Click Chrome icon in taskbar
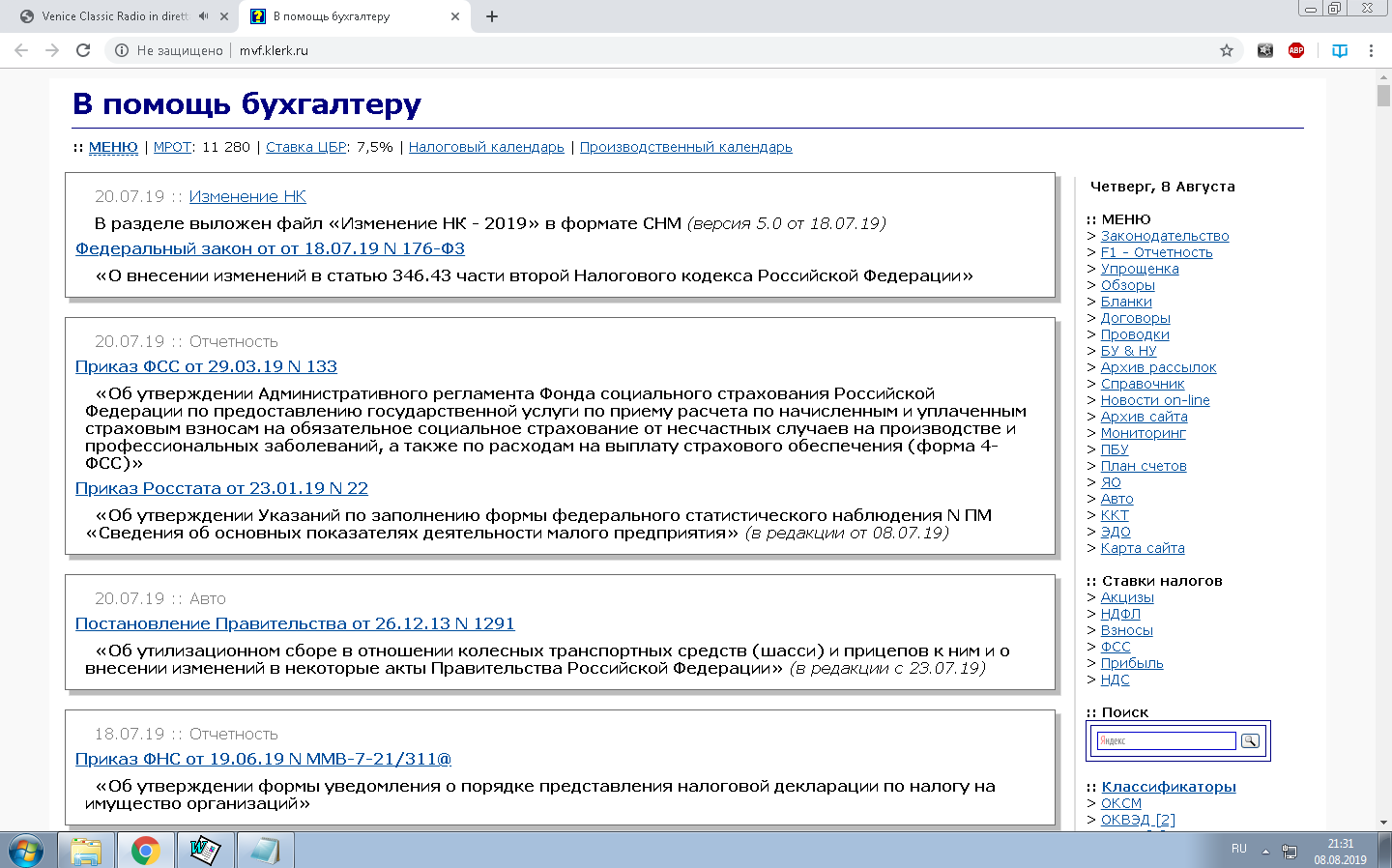The image size is (1392, 868). tap(146, 851)
